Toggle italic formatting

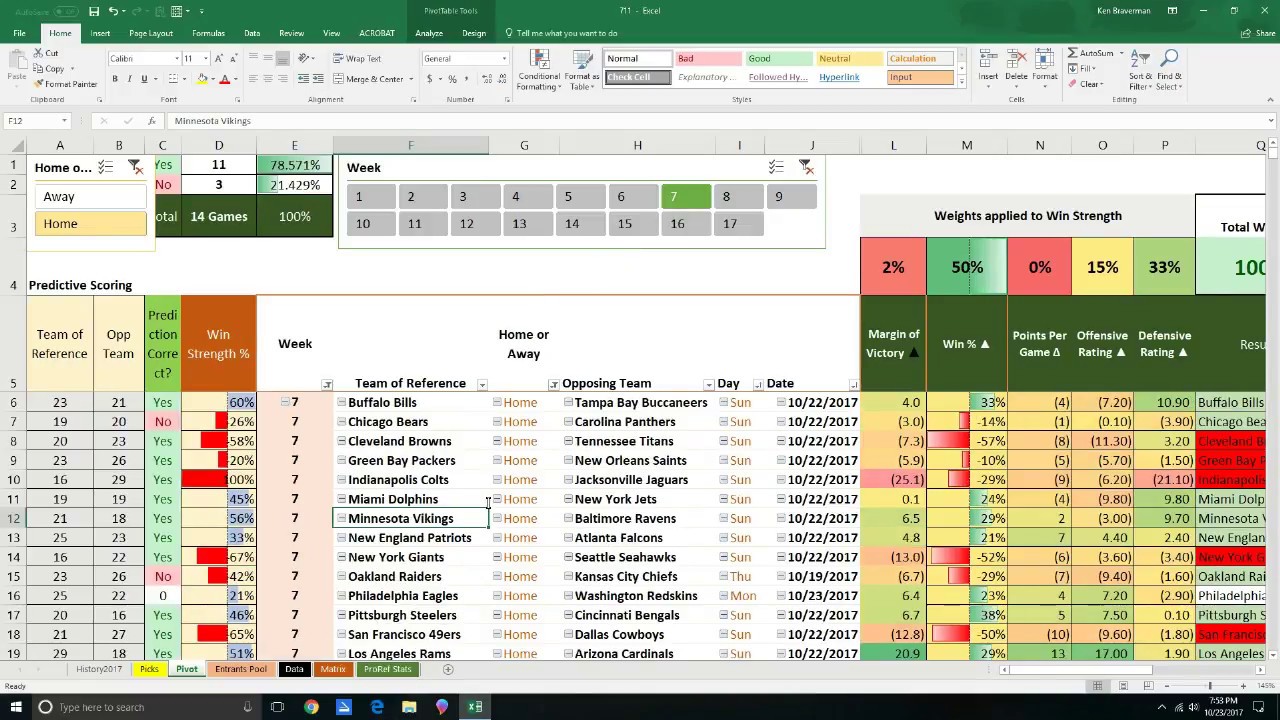pyautogui.click(x=129, y=79)
